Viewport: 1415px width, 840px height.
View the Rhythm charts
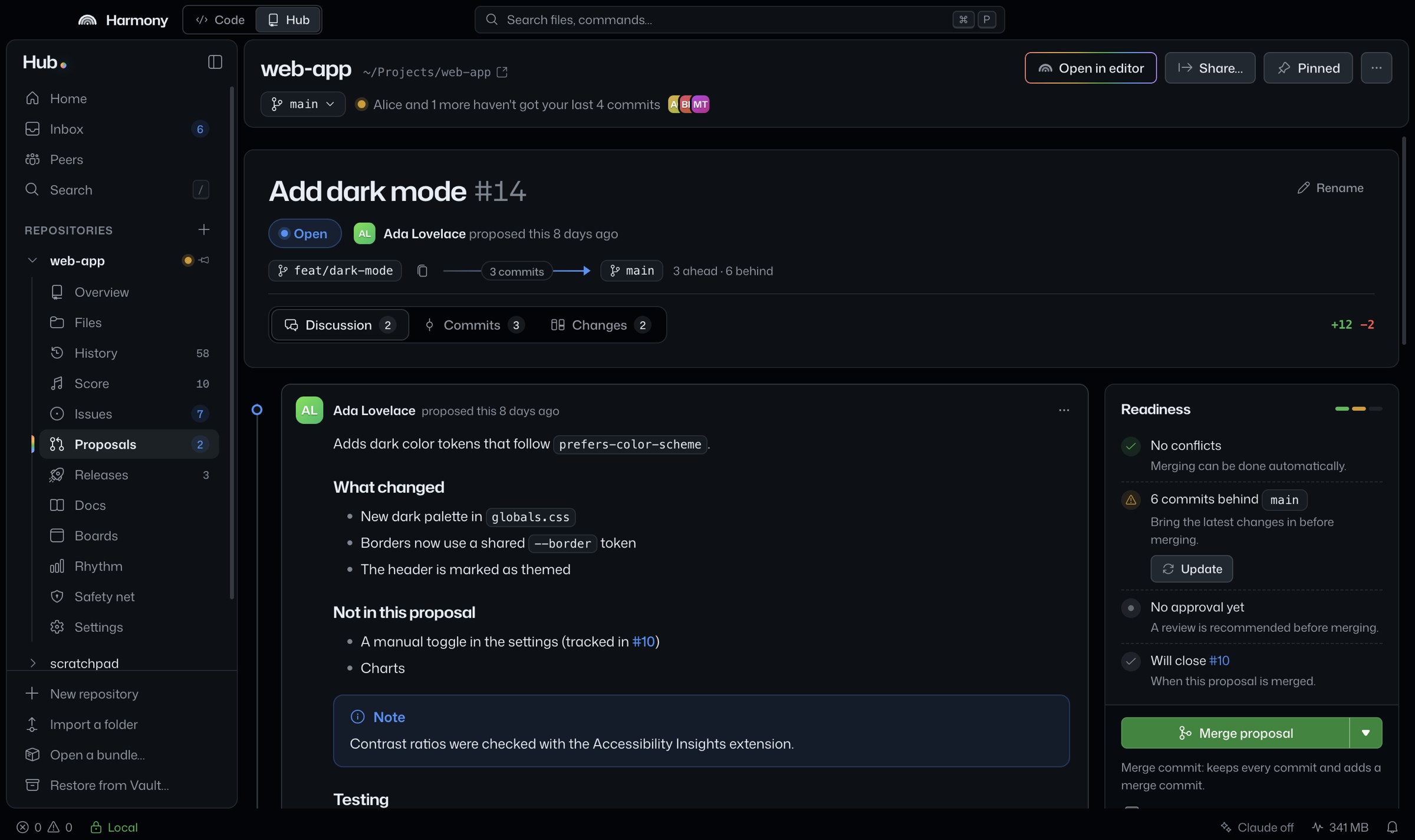click(x=129, y=566)
